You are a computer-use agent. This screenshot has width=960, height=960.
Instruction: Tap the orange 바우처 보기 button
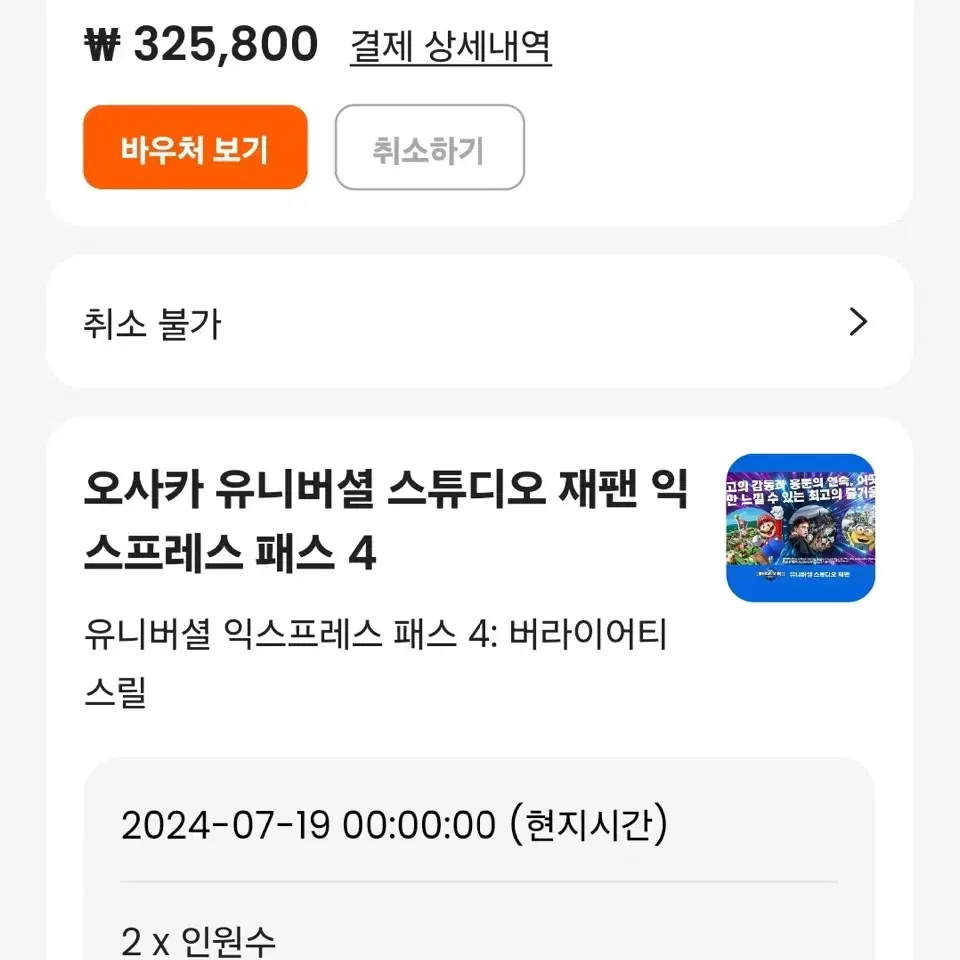point(195,147)
